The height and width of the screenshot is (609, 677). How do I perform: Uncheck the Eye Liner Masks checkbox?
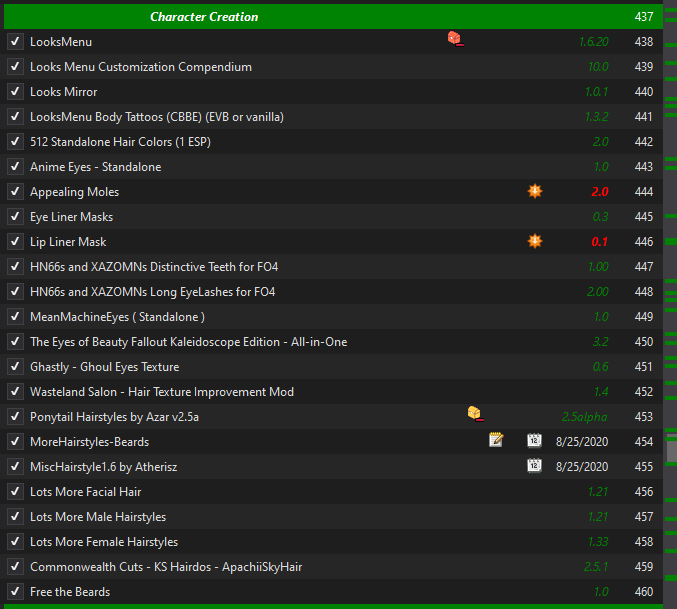15,217
